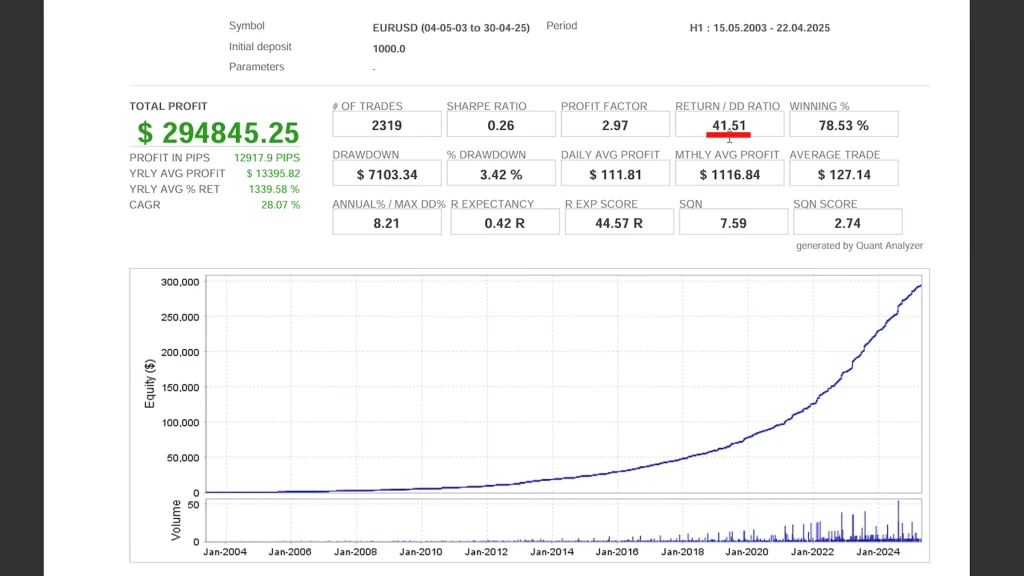Click the Sharpe Ratio value 0.26

pos(500,125)
